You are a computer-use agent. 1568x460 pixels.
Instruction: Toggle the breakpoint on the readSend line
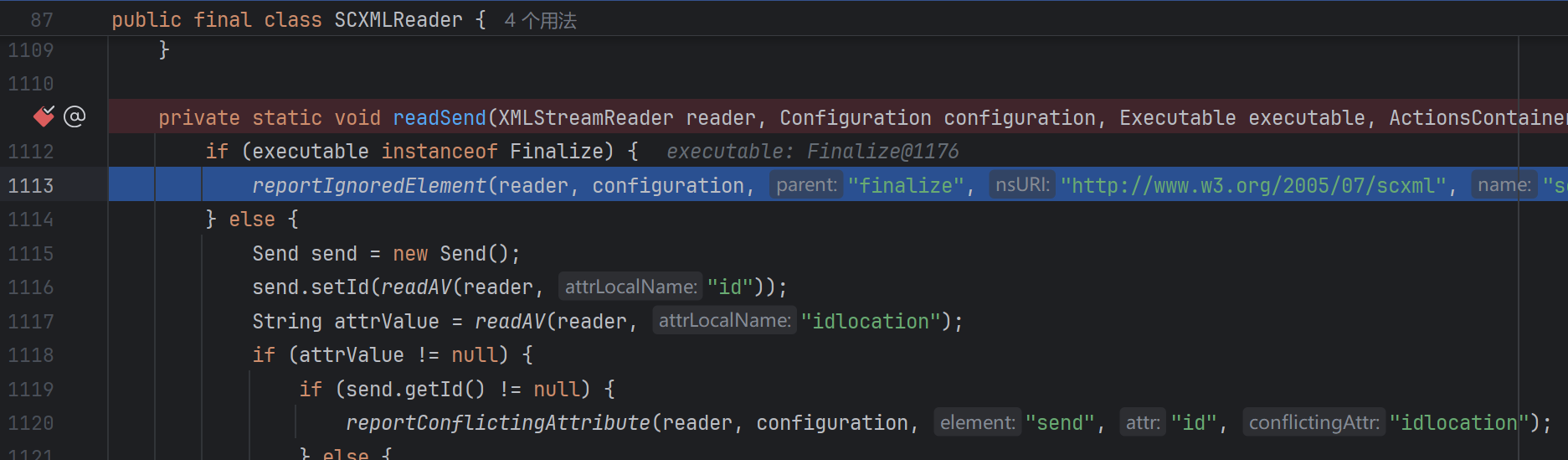pyautogui.click(x=44, y=116)
